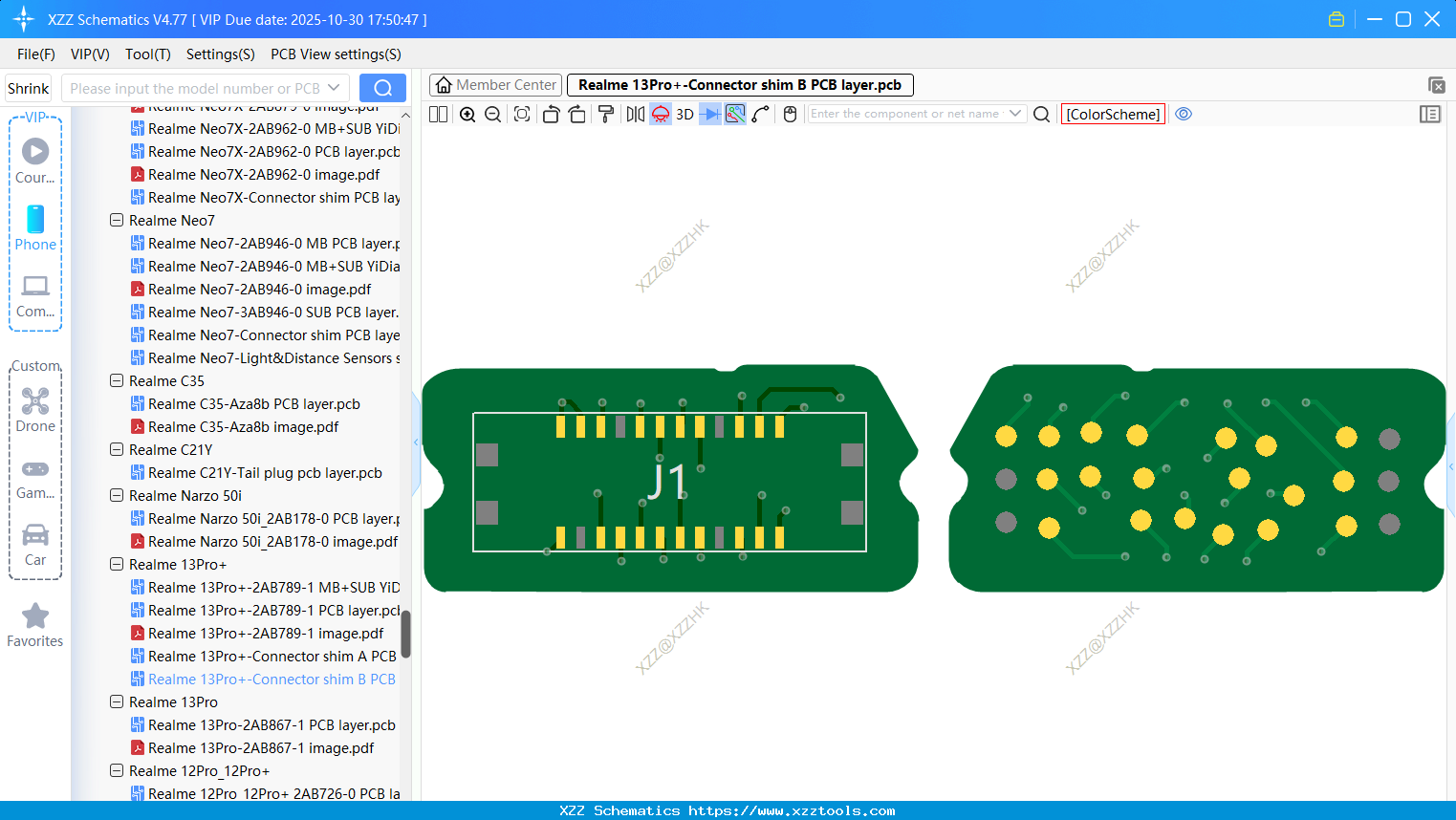Zoom in on the PCB view

pos(467,114)
